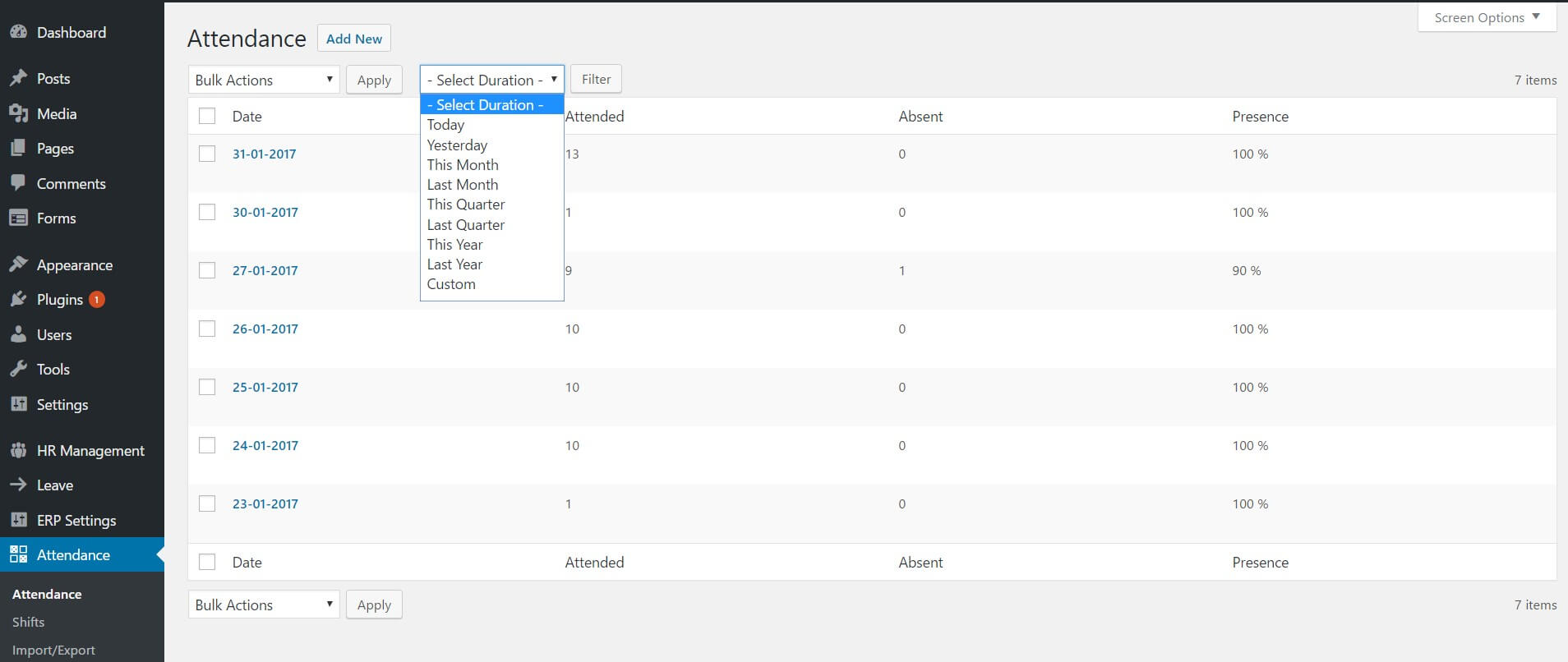This screenshot has height=662, width=1568.
Task: Open the top Bulk Actions dropdown
Action: pos(263,80)
